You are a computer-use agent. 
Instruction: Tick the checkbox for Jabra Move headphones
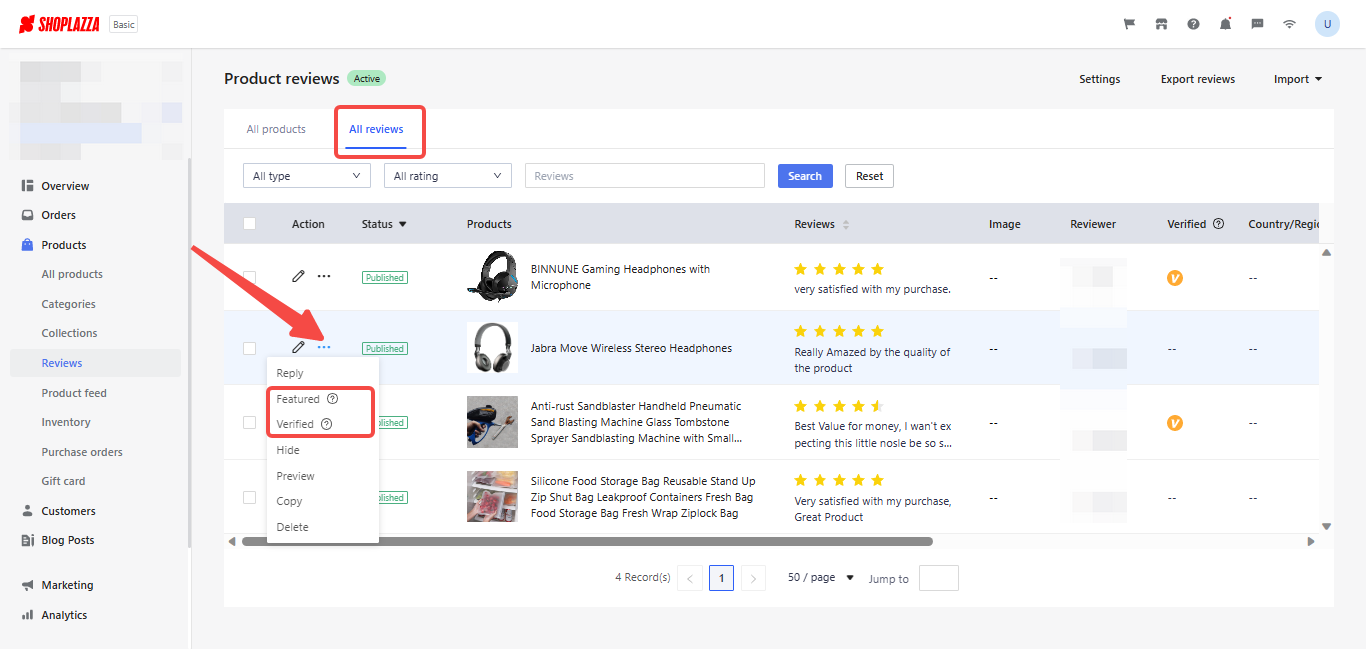pyautogui.click(x=249, y=348)
